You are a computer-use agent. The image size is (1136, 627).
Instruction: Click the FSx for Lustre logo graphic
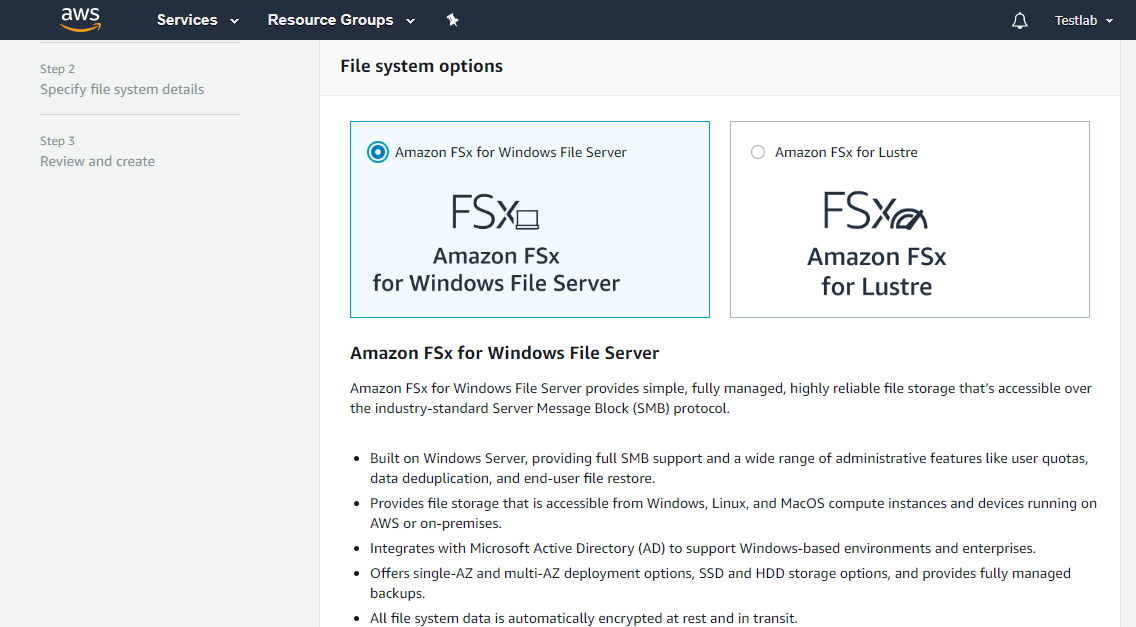tap(876, 211)
